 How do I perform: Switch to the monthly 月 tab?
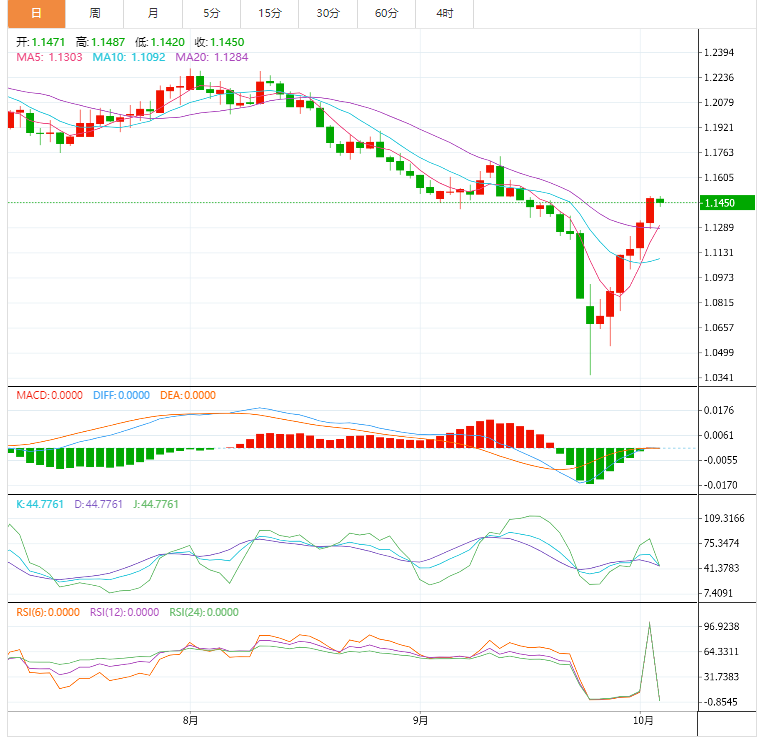[153, 14]
